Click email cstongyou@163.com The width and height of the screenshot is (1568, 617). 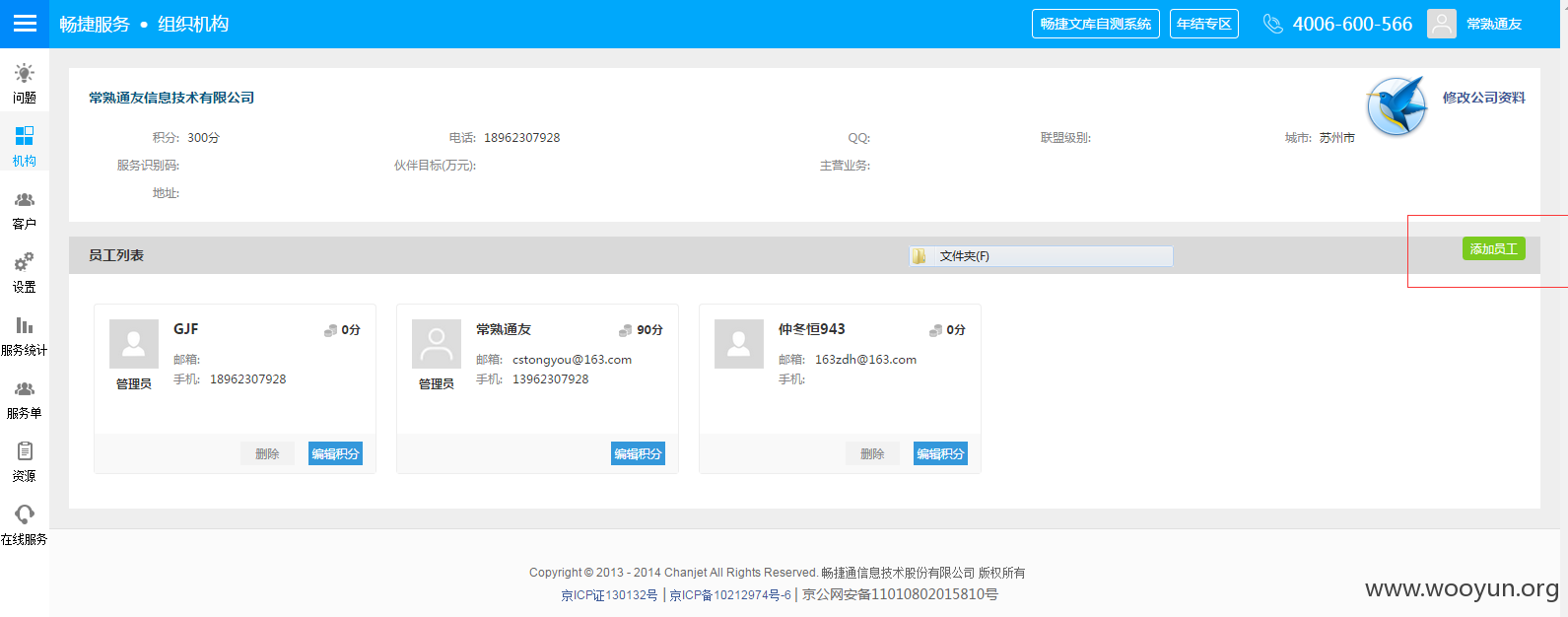point(573,360)
